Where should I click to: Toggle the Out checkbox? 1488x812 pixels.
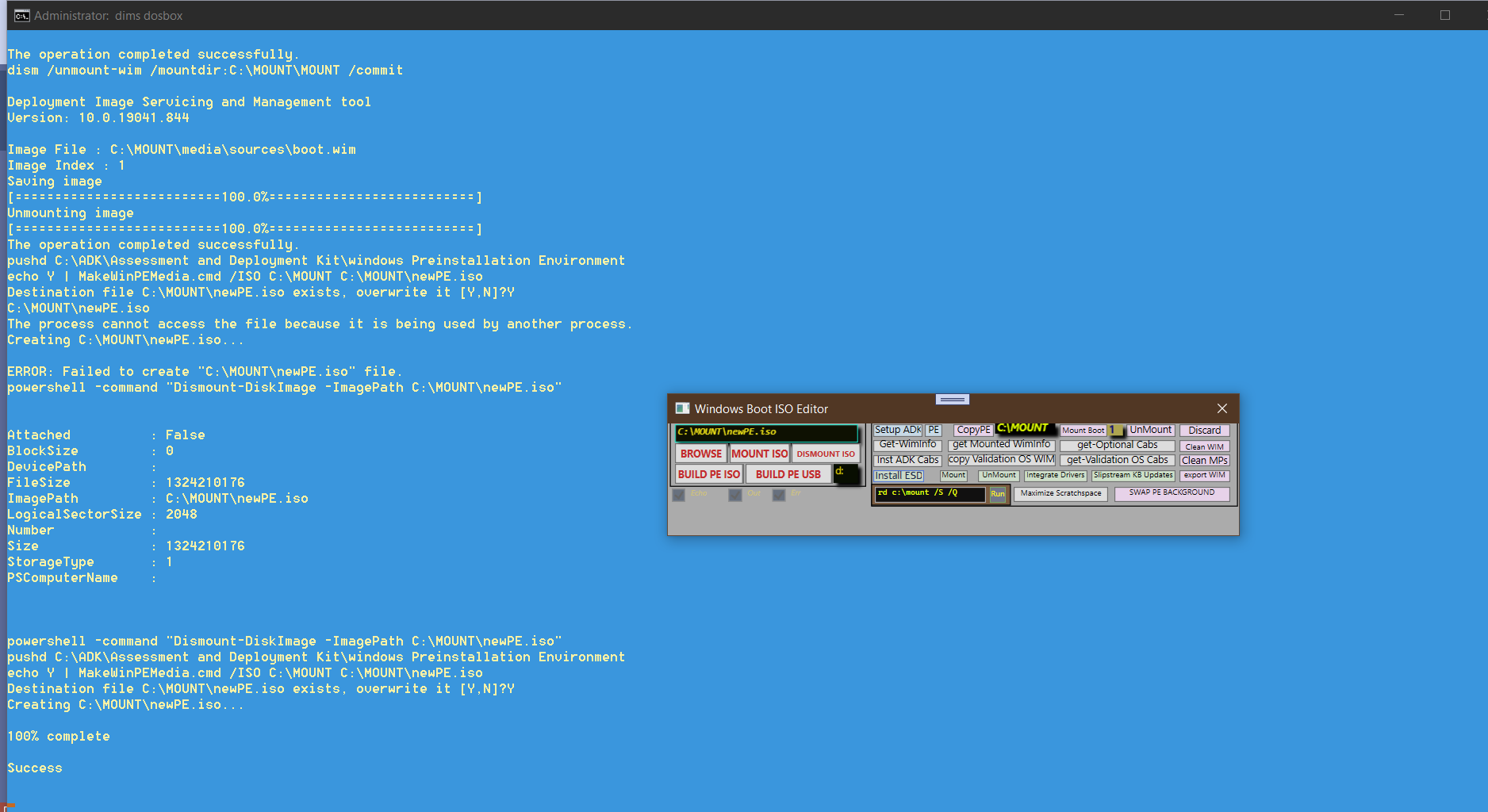(x=734, y=494)
